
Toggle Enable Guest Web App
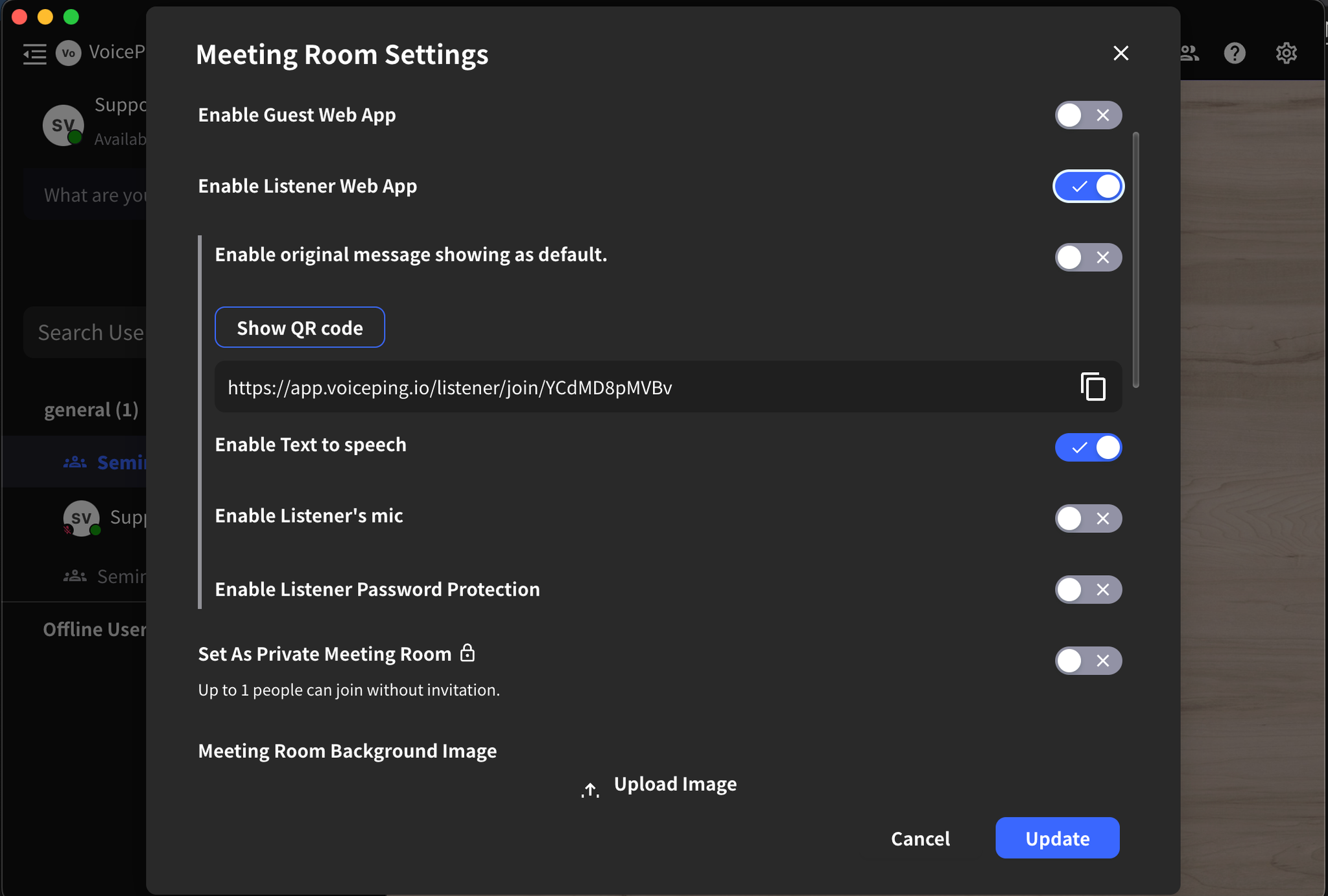click(x=1087, y=115)
